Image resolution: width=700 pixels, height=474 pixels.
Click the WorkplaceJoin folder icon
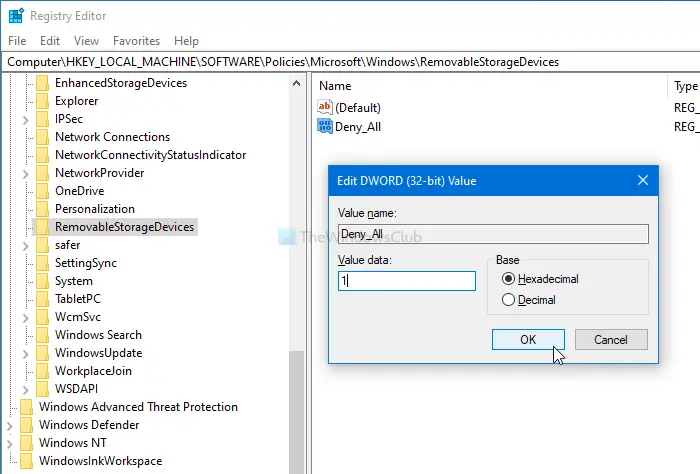(x=42, y=371)
